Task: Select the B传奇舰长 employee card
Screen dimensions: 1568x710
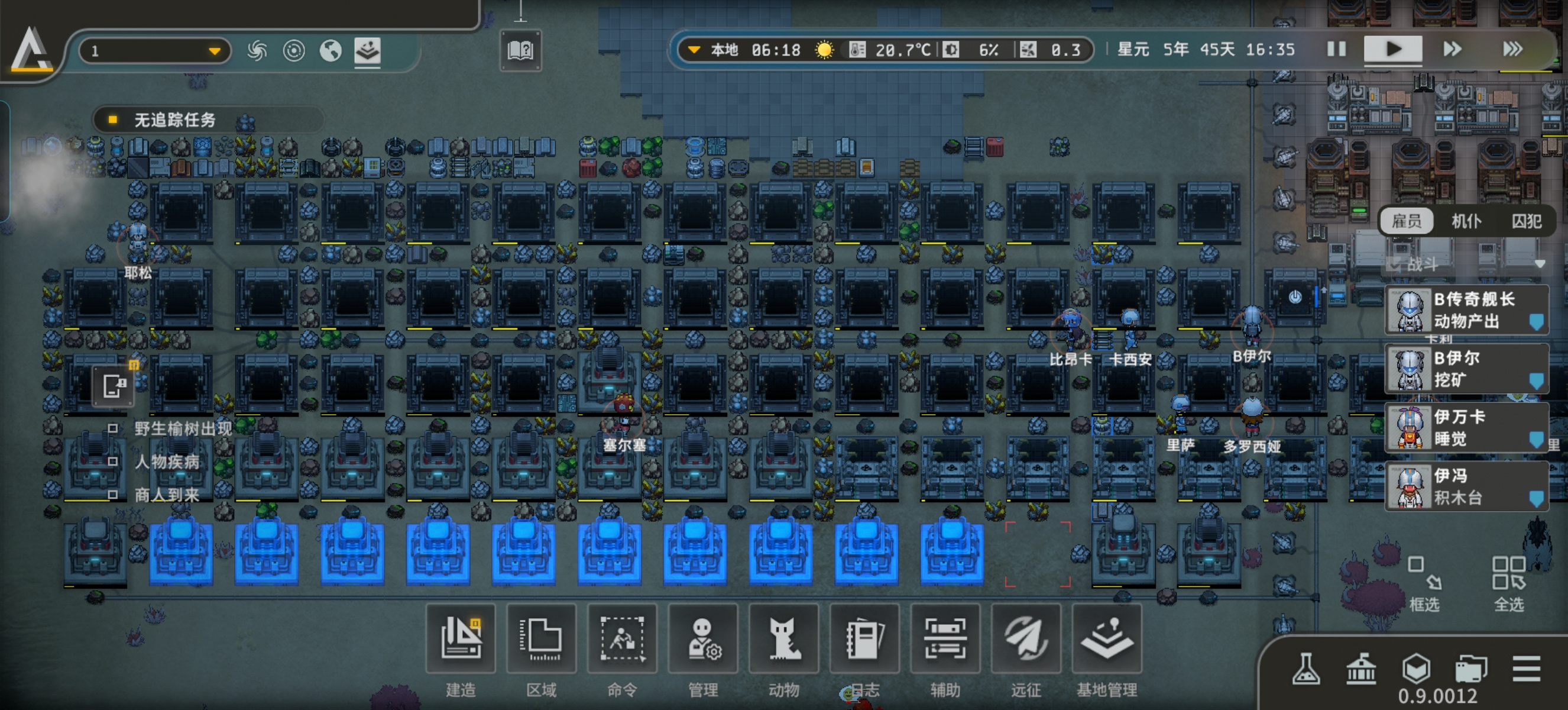Action: pyautogui.click(x=1466, y=310)
